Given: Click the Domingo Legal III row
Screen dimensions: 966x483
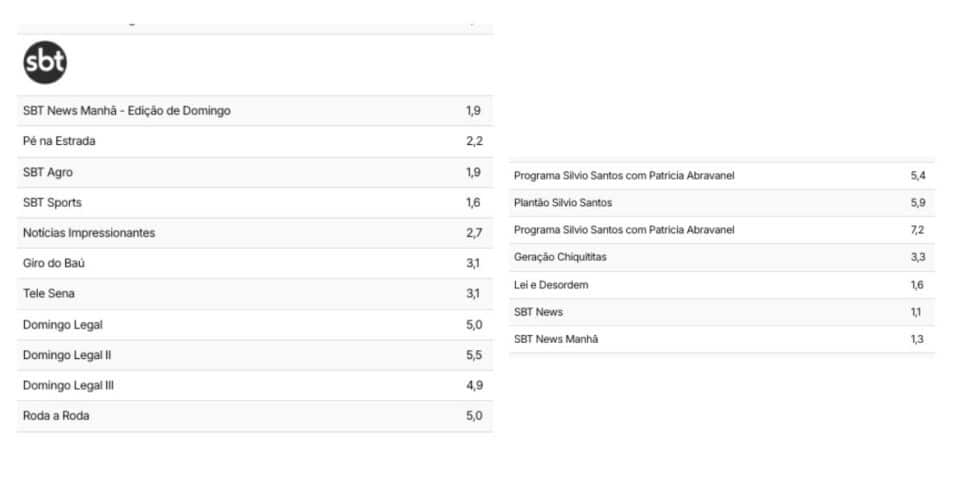Looking at the screenshot, I should pyautogui.click(x=255, y=385).
